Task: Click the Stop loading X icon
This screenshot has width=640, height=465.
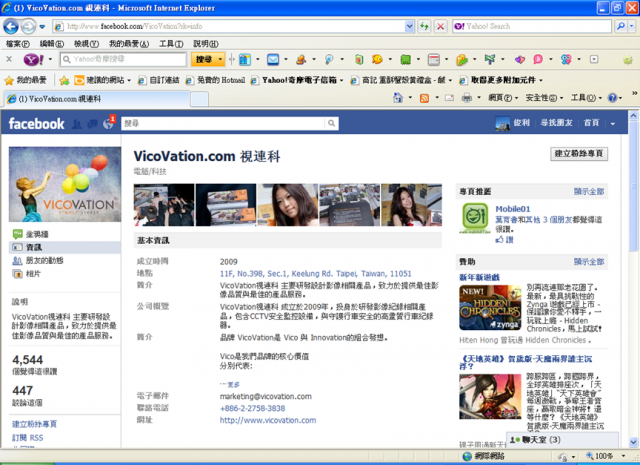Action: click(x=440, y=27)
